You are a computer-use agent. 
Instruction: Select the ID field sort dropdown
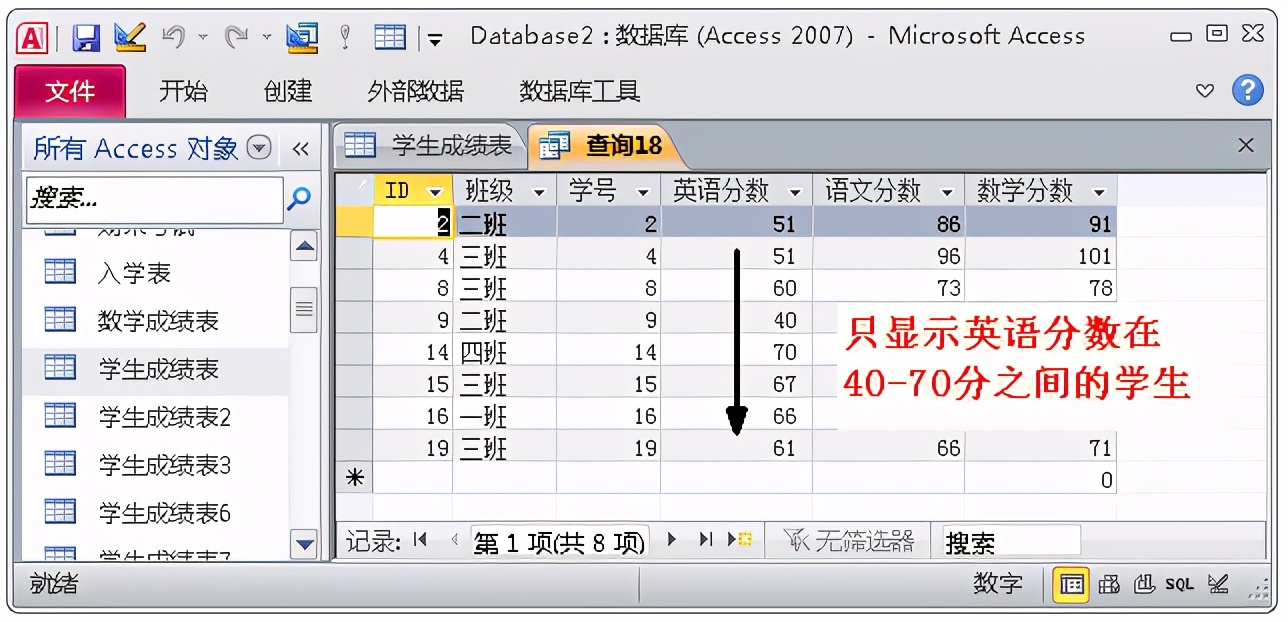click(434, 189)
